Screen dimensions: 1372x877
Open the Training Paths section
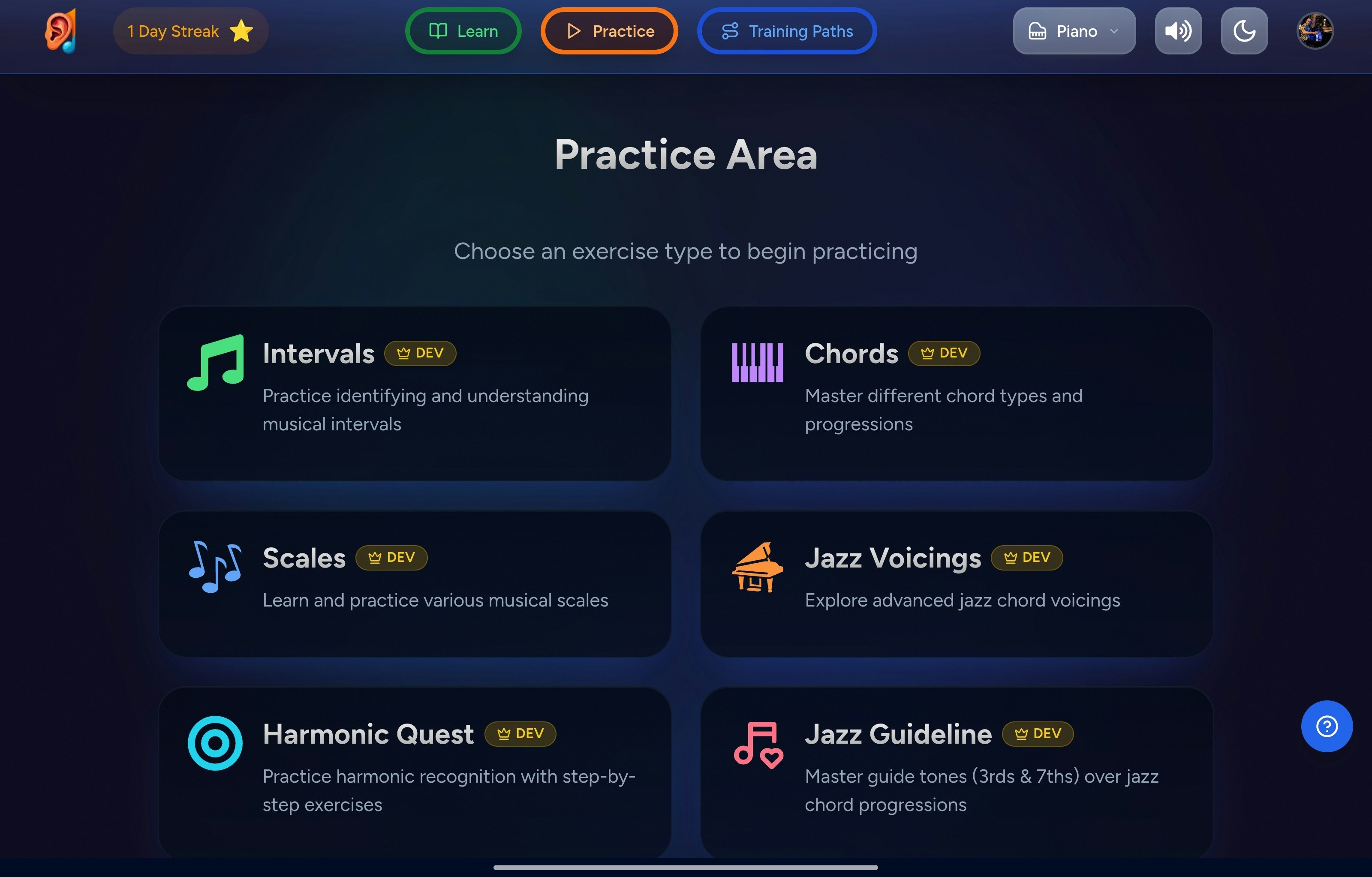pyautogui.click(x=786, y=31)
